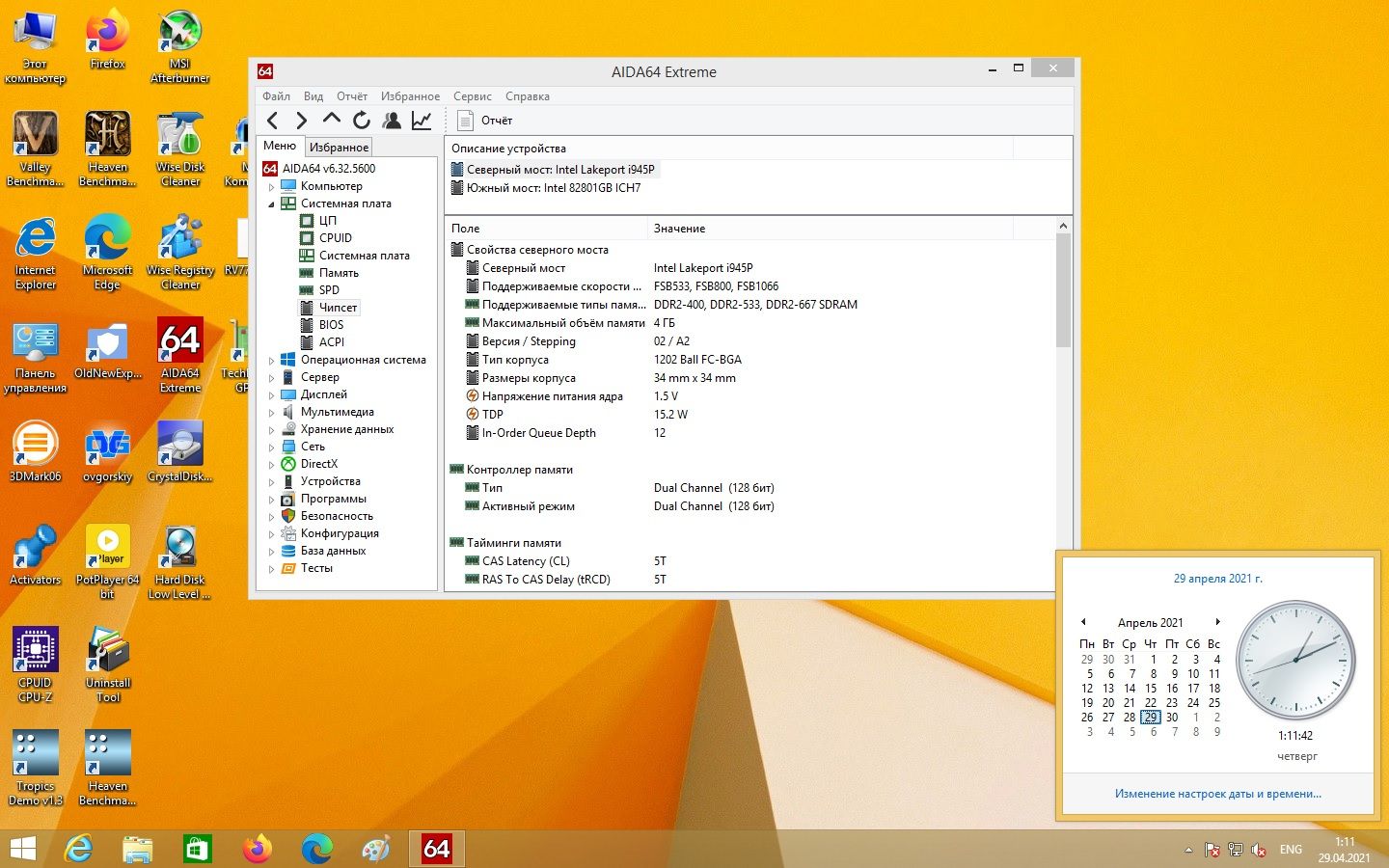Launch CrystalDisk desktop icon
Viewport: 1389px width, 868px height.
(x=180, y=451)
